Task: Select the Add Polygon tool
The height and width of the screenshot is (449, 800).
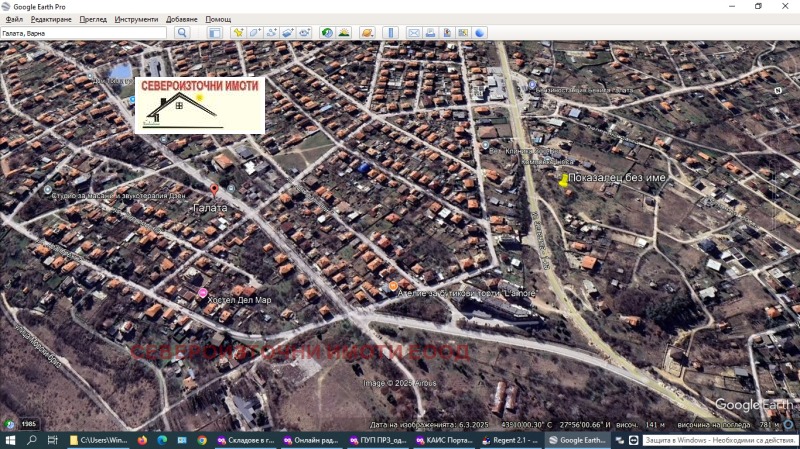Action: (255, 33)
